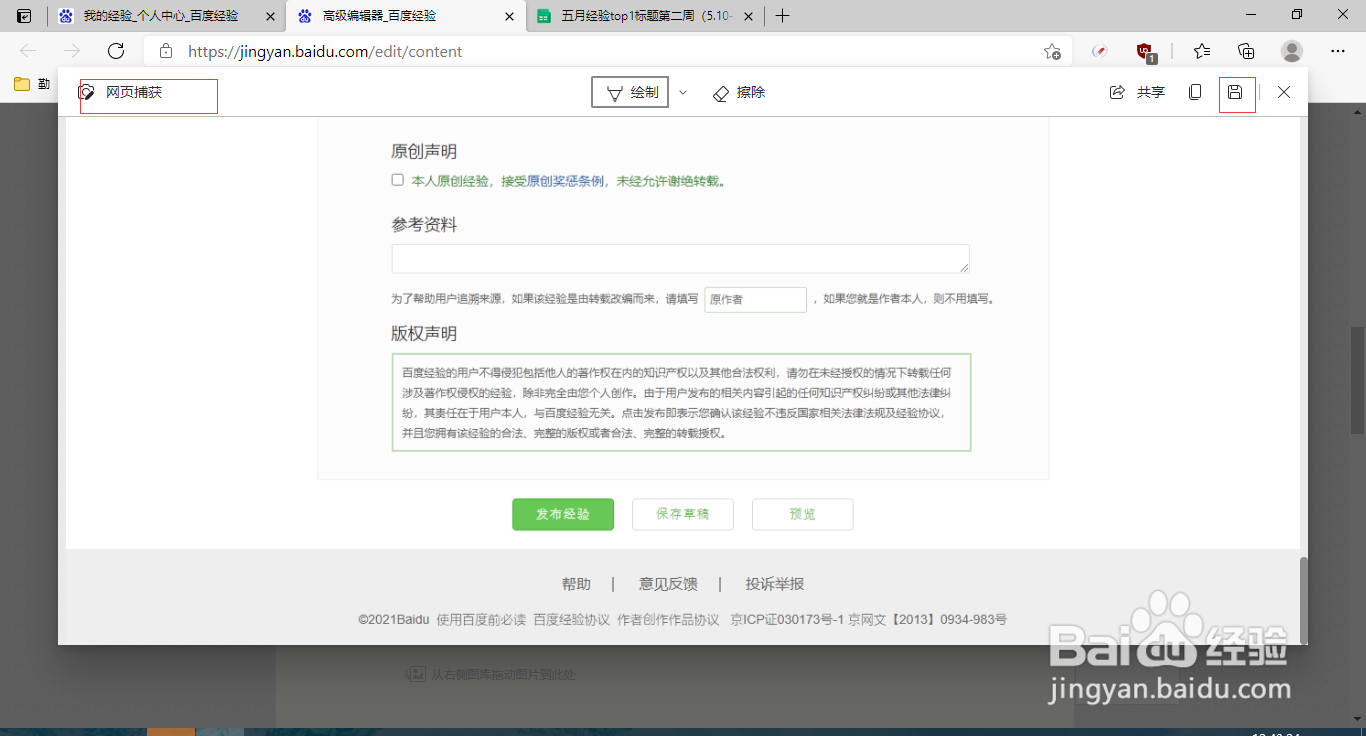The width and height of the screenshot is (1366, 736).
Task: Open the browser settings ellipsis menu
Action: coord(1337,51)
